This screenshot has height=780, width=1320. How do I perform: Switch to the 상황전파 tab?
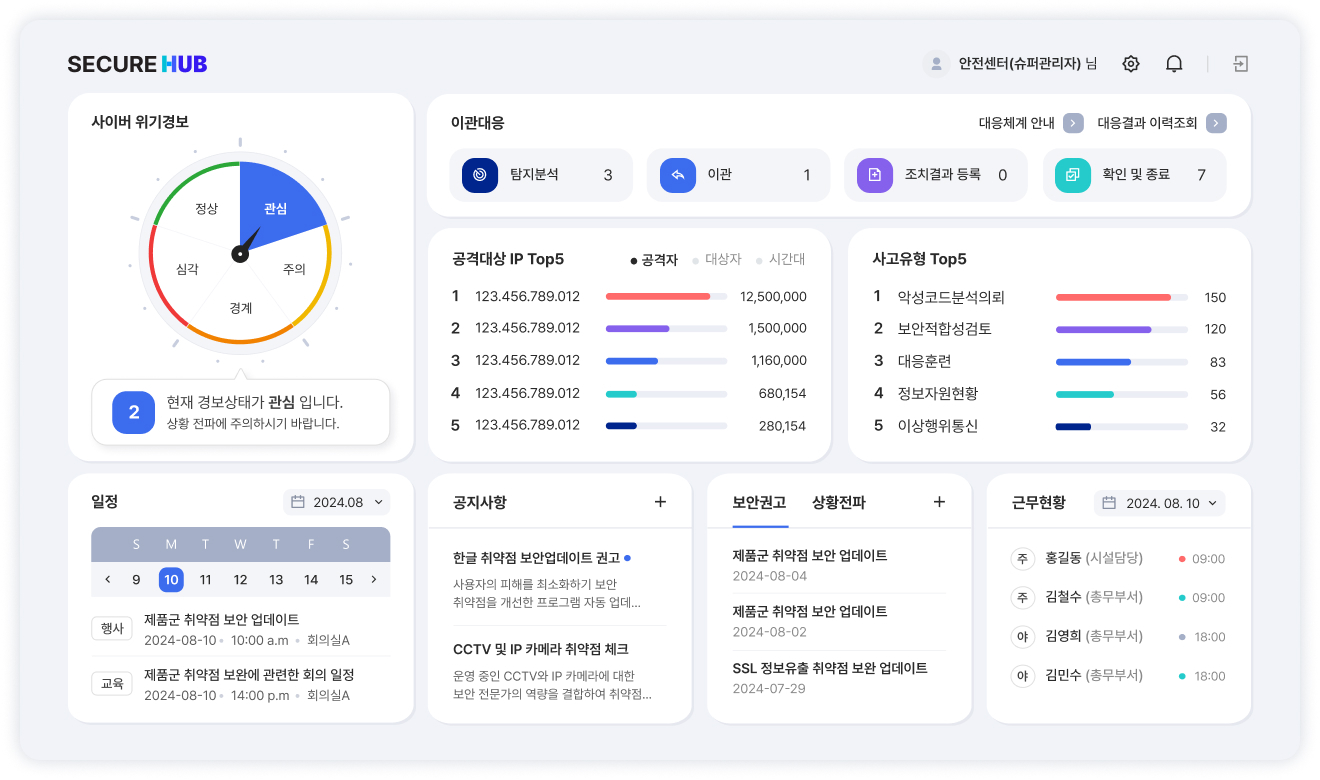[x=839, y=502]
